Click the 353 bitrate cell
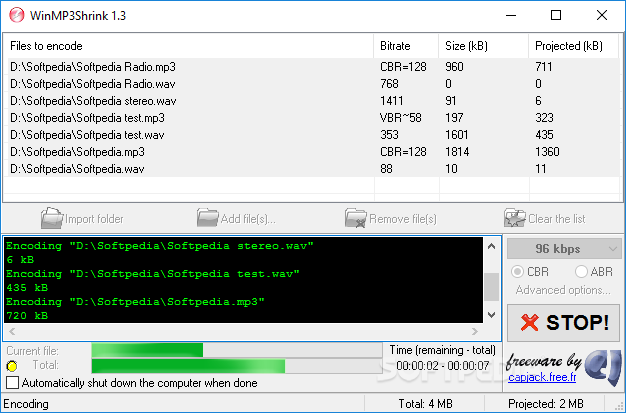Image resolution: width=626 pixels, height=413 pixels. pos(389,135)
